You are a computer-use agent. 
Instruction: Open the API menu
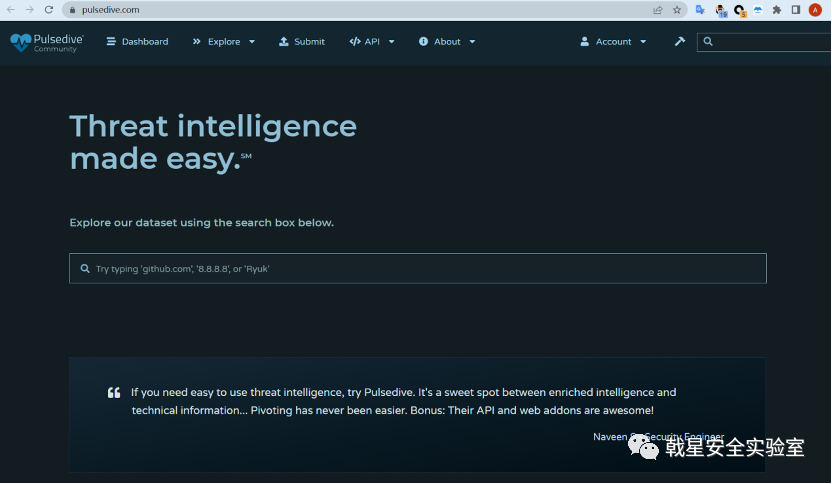click(x=371, y=41)
